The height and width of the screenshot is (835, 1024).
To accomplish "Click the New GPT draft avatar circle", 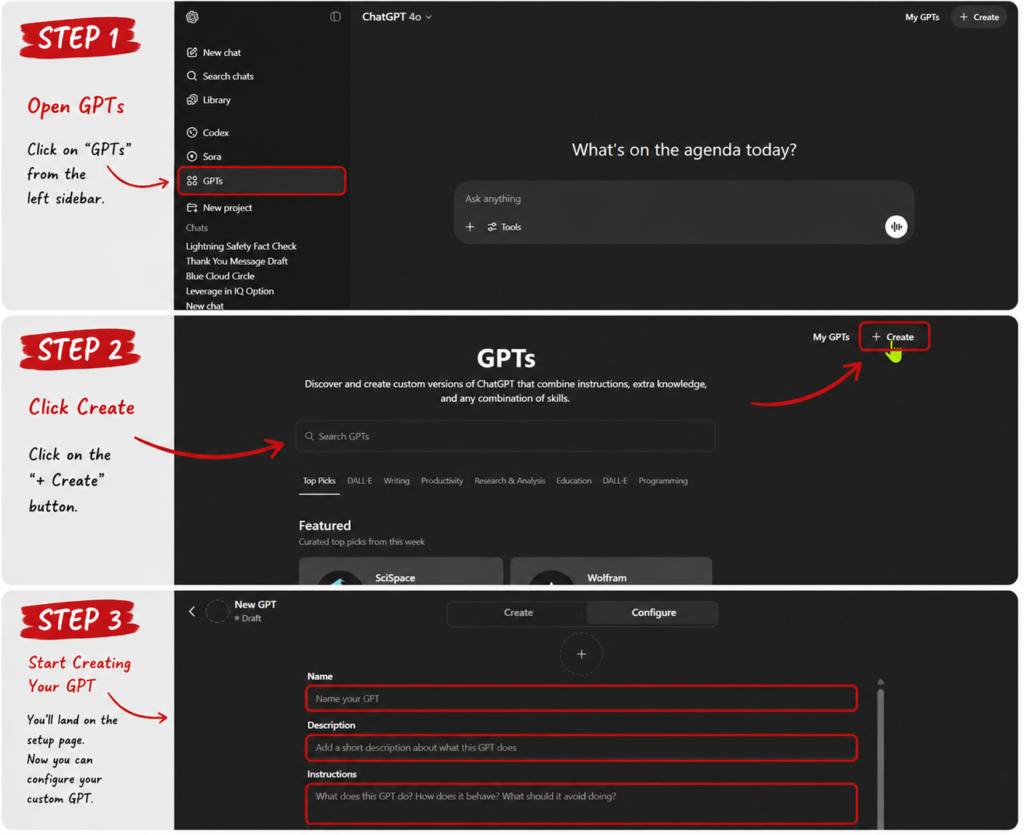I will click(x=217, y=612).
